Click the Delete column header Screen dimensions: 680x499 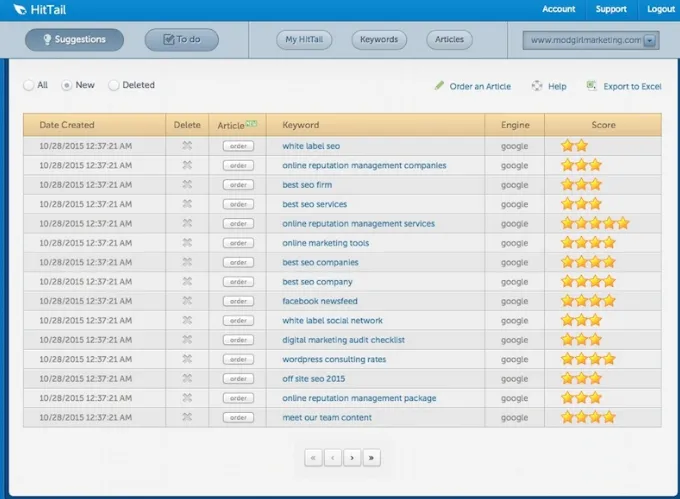point(187,125)
